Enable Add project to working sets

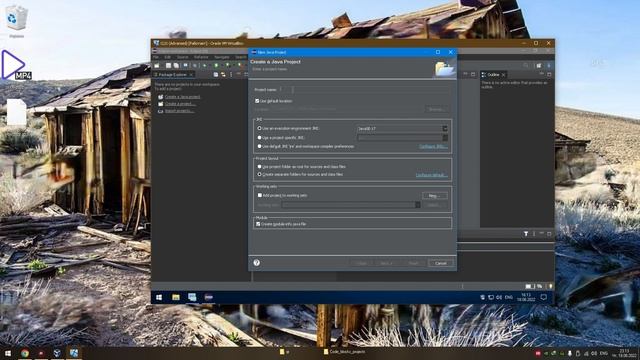(x=260, y=196)
